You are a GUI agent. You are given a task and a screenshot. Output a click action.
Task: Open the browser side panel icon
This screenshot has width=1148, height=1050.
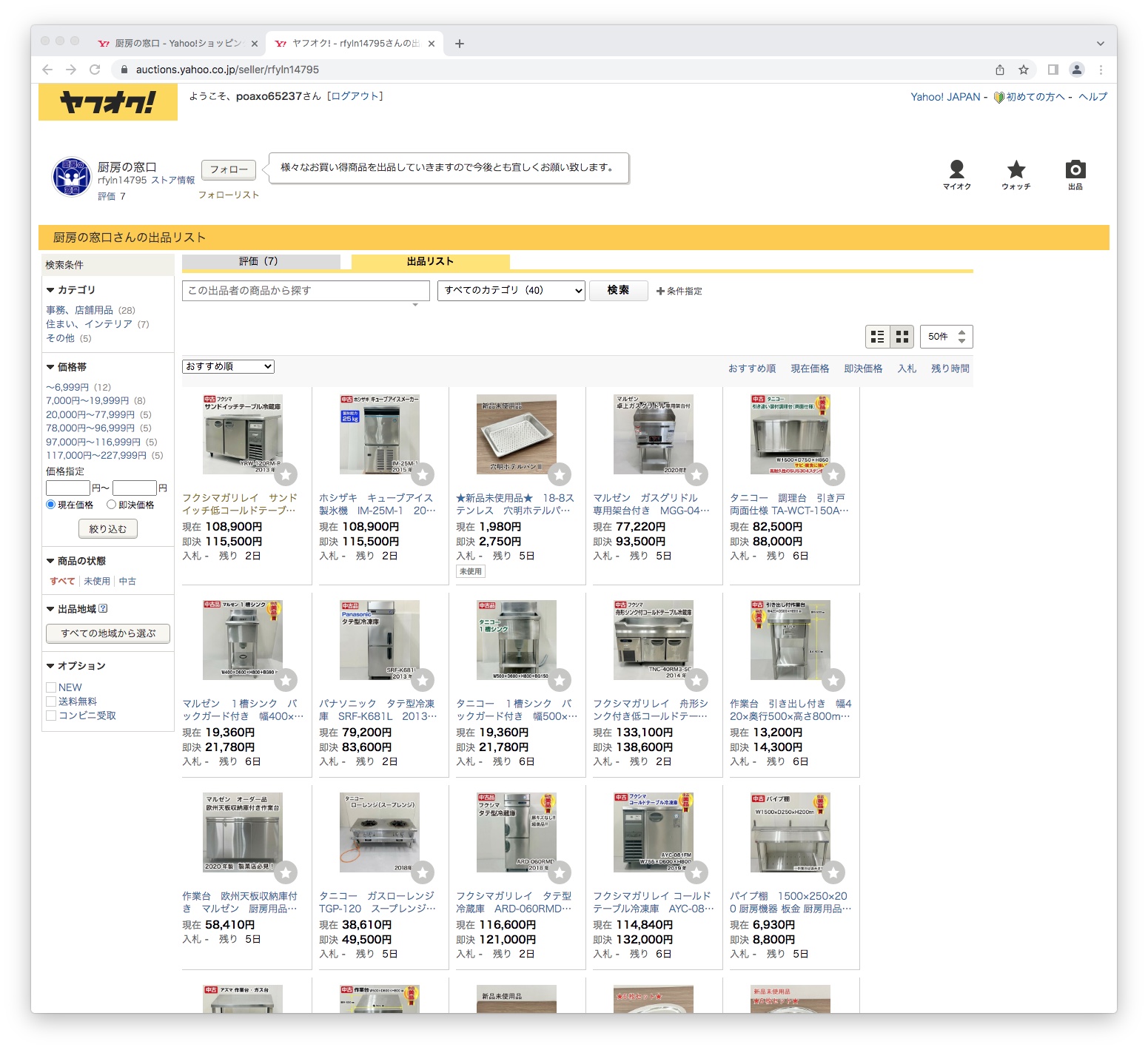point(1053,70)
